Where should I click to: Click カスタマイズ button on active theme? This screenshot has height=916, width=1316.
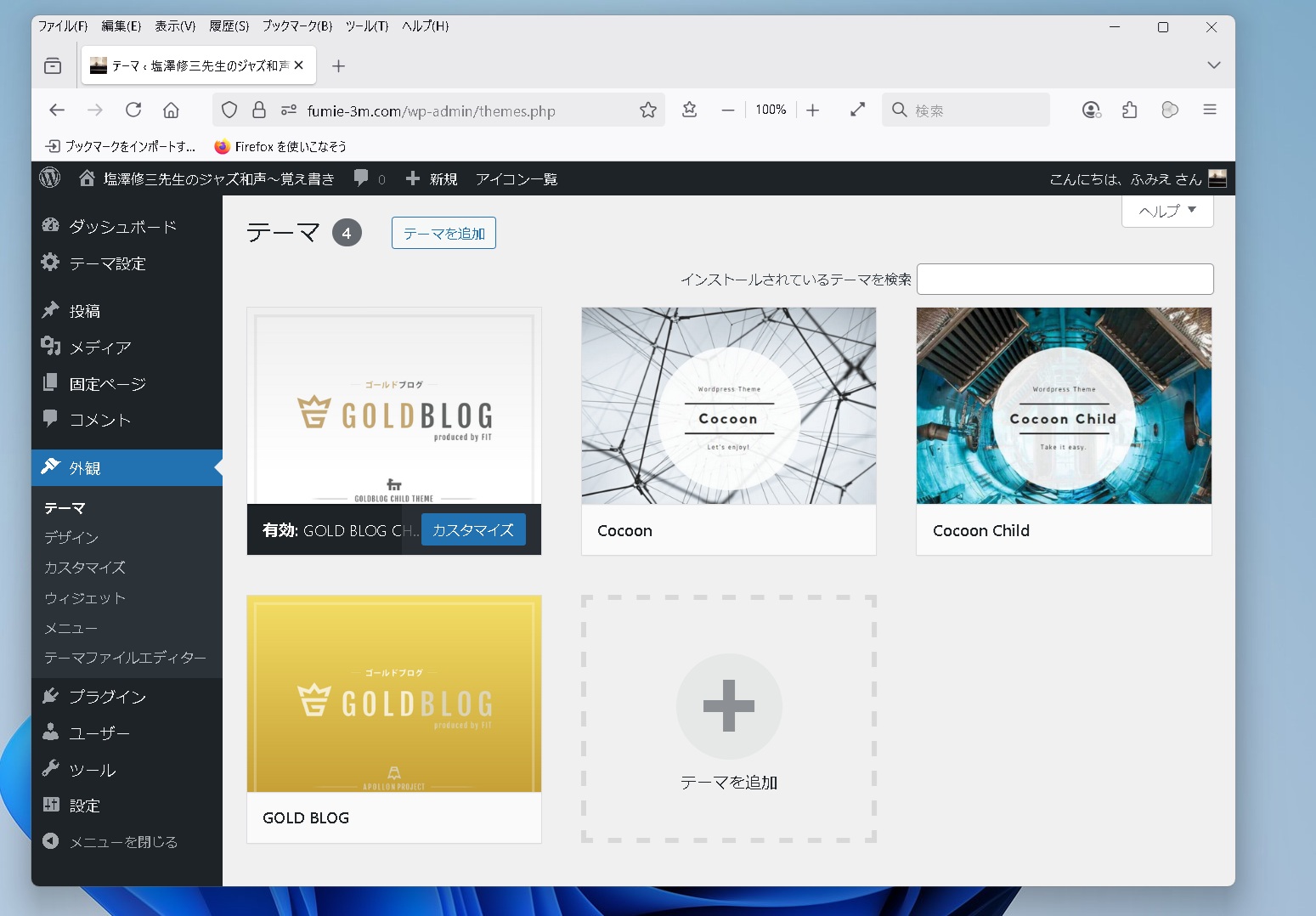point(473,530)
